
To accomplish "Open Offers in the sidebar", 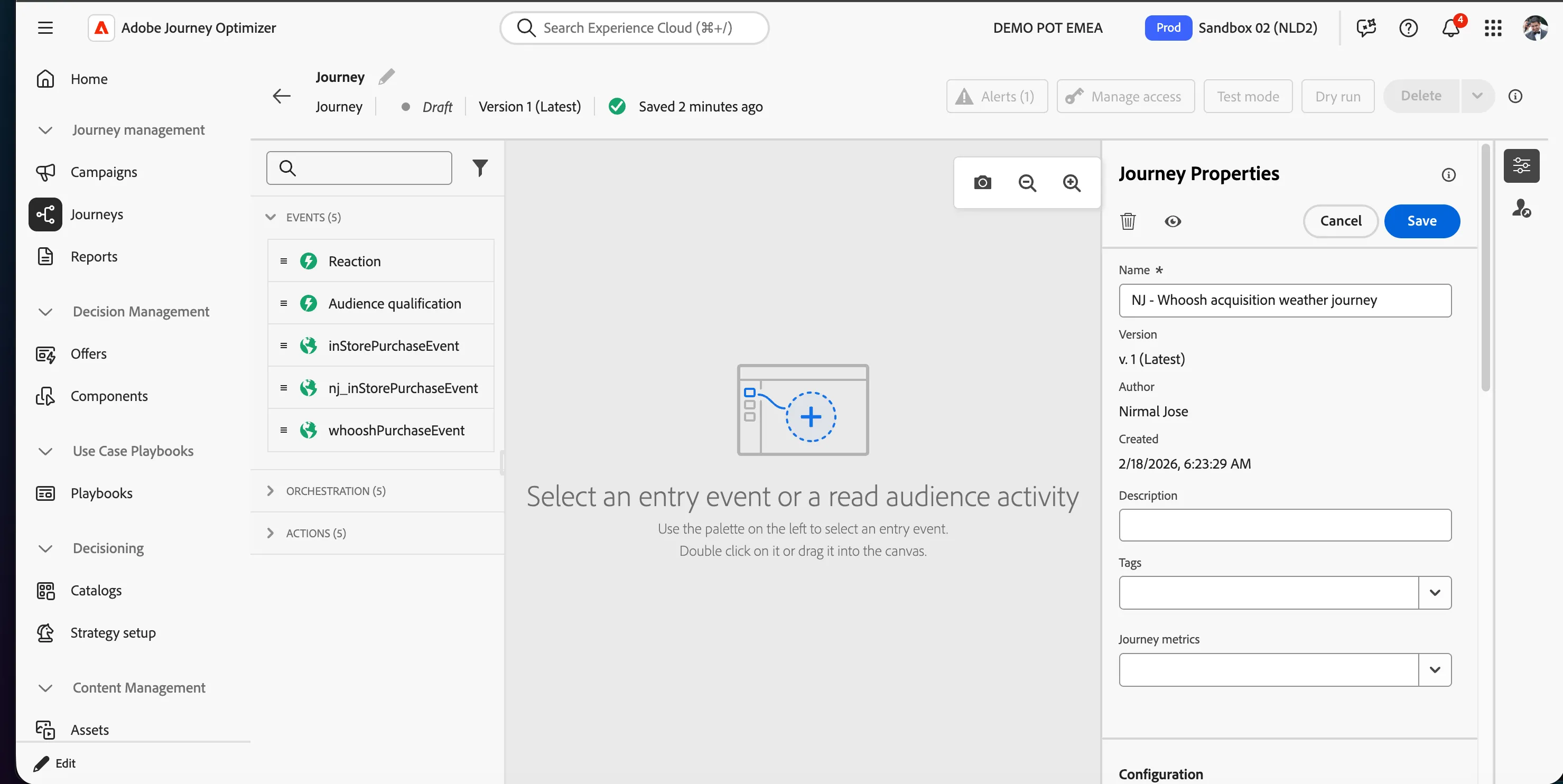I will coord(89,354).
